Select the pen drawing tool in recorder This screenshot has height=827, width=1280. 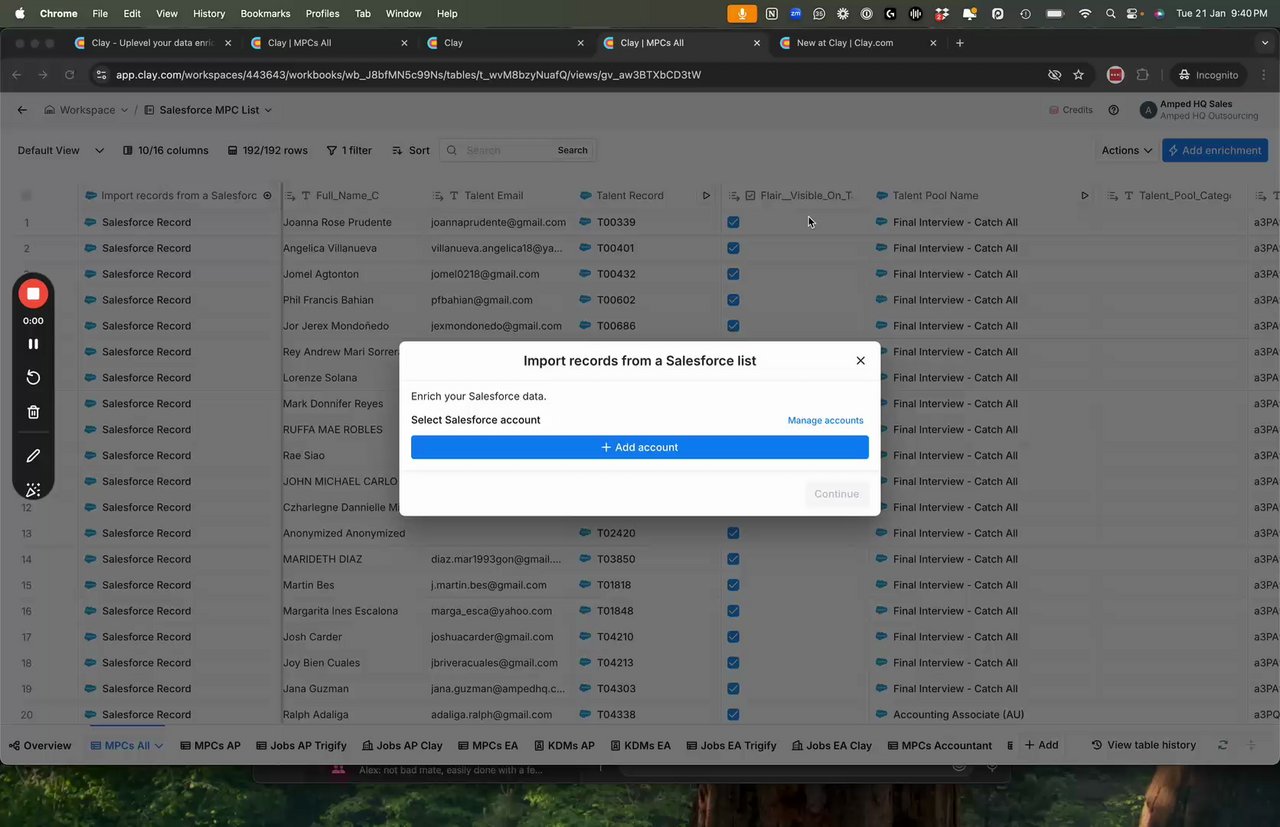[33, 456]
